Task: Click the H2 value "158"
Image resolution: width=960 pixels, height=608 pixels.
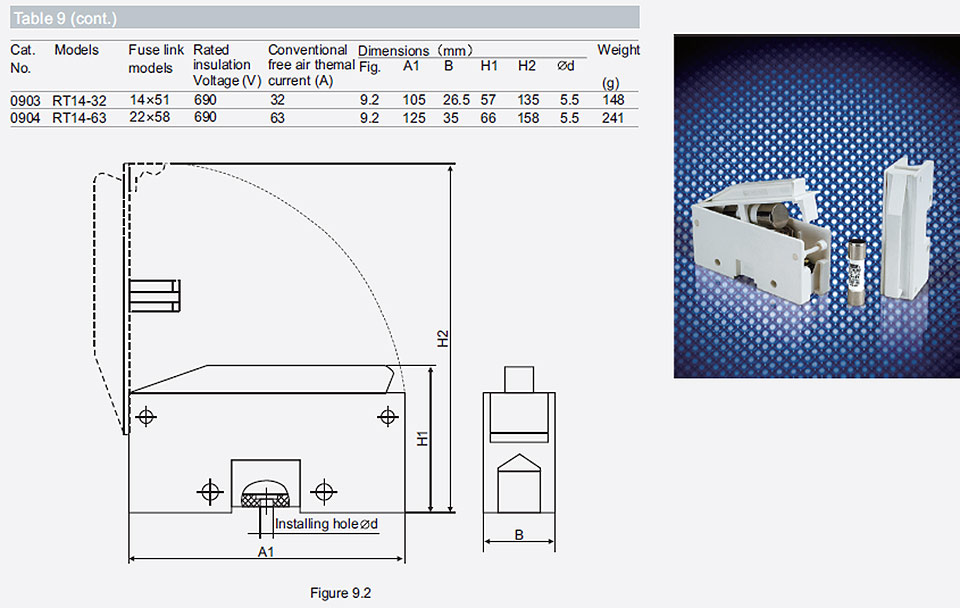Action: point(528,118)
